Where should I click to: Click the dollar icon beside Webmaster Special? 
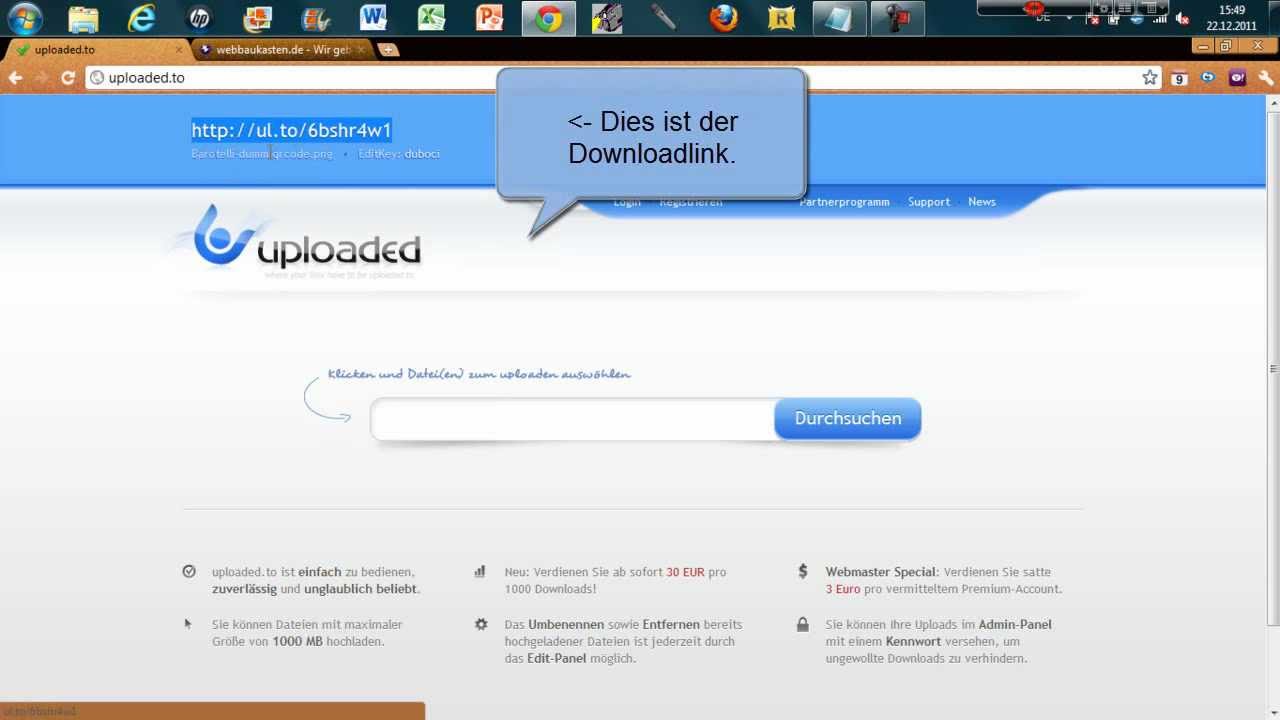click(x=802, y=572)
